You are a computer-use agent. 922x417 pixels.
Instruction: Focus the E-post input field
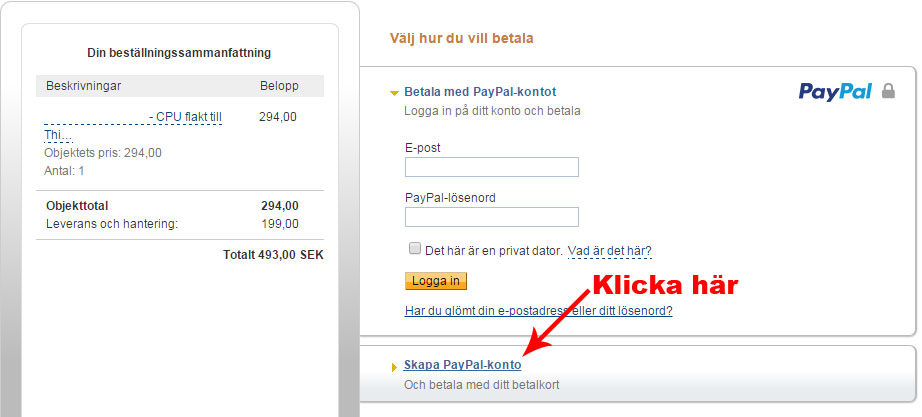[x=491, y=167]
